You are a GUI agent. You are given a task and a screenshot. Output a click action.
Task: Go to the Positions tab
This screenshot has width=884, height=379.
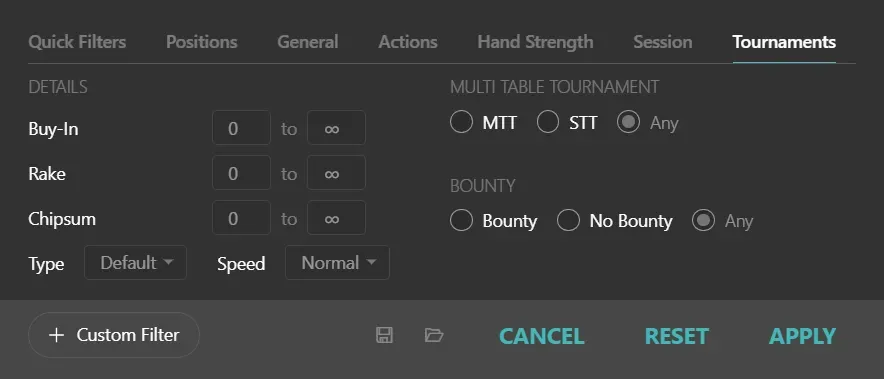[201, 42]
